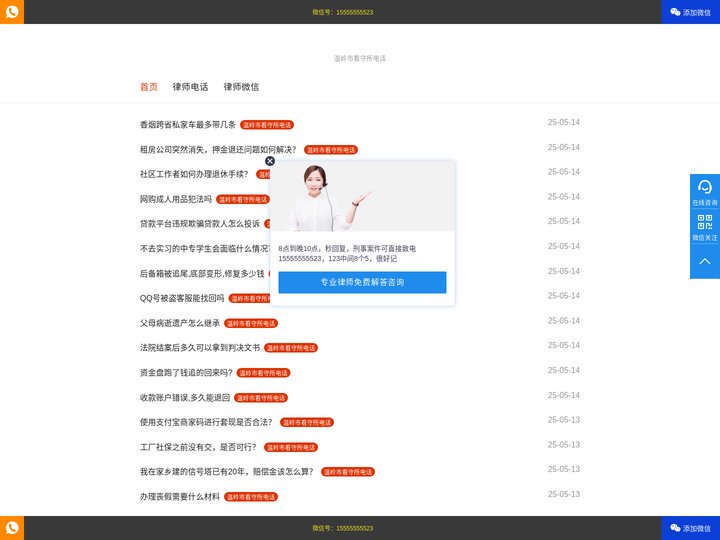Screen dimensions: 720x540
Task: Select the 律师电话 navigation tab
Action: pyautogui.click(x=191, y=87)
